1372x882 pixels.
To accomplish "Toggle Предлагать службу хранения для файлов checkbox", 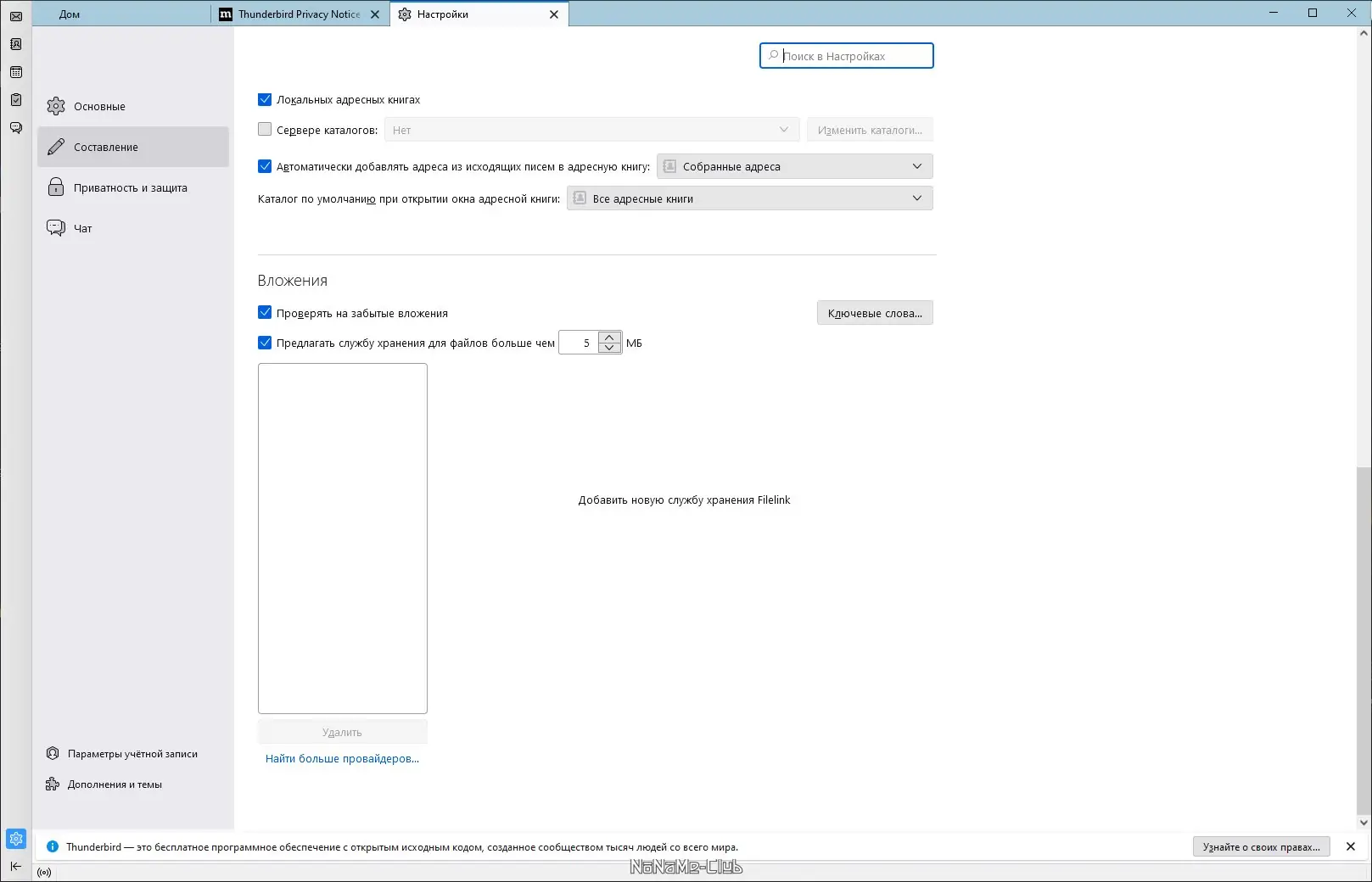I will [265, 343].
